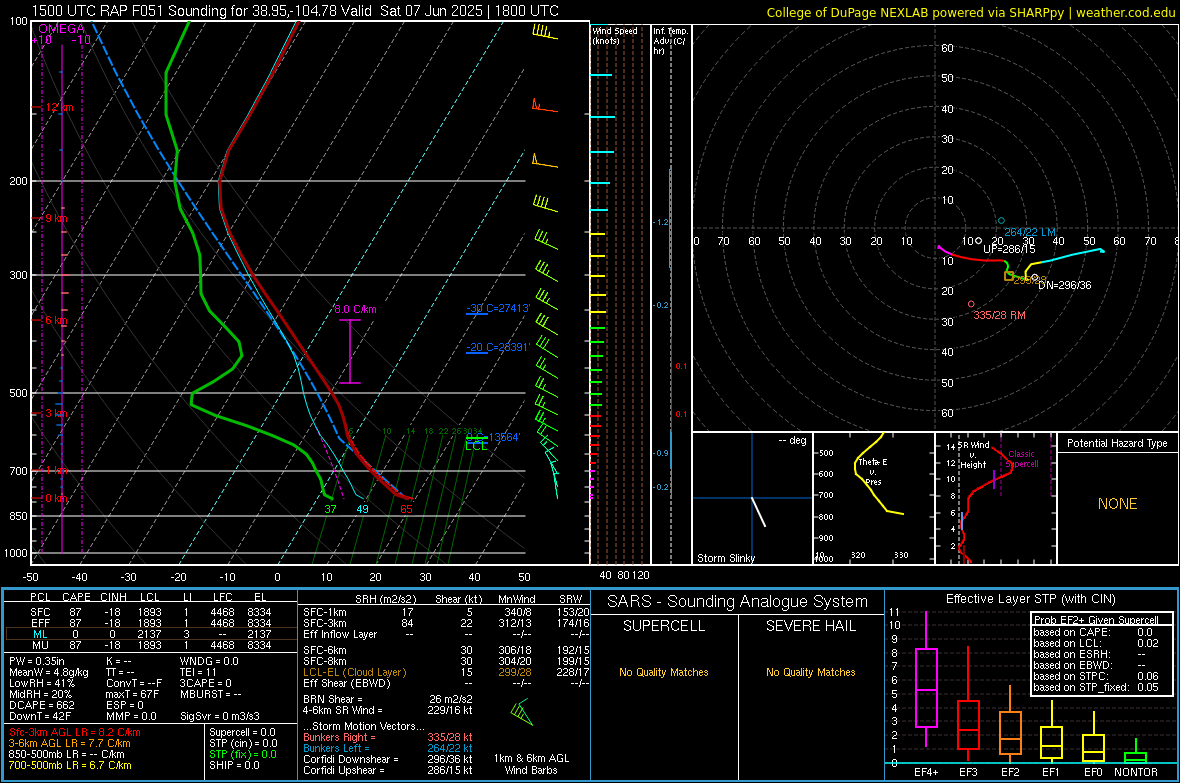Click the Inf. Temp. Adv. header

pyautogui.click(x=670, y=41)
